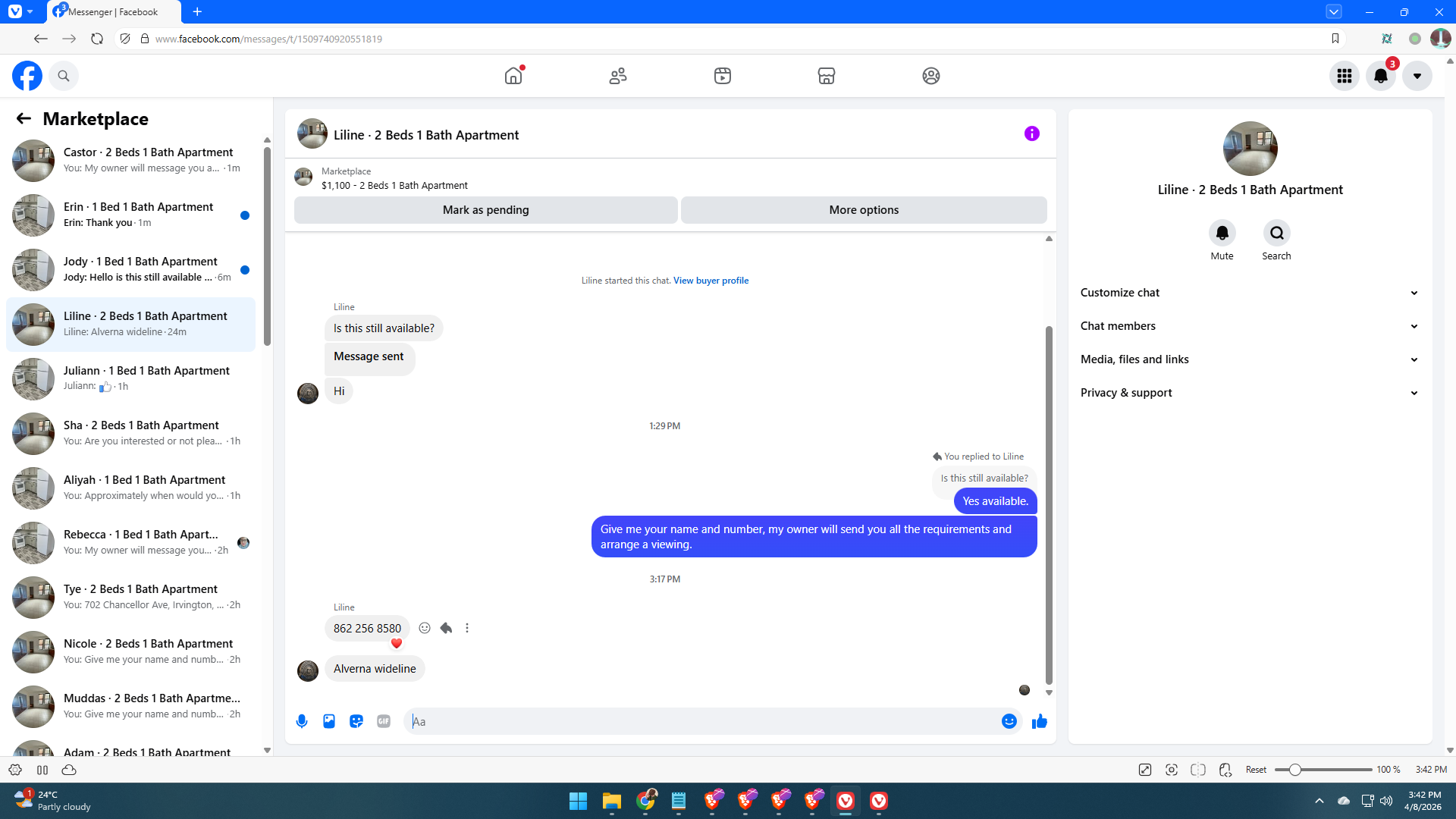
Task: Click the voice clip microphone icon
Action: pyautogui.click(x=302, y=721)
